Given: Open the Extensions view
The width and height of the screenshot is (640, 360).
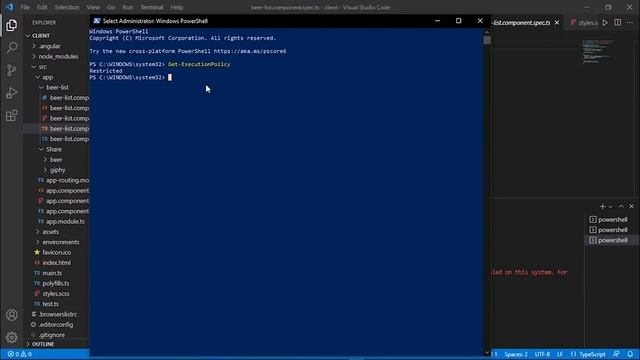Looking at the screenshot, I should point(11,116).
